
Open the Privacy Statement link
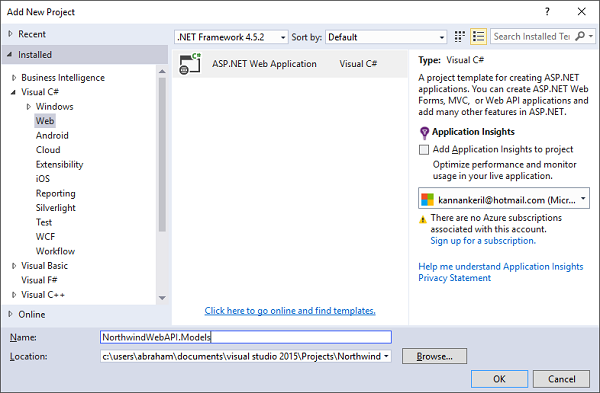point(454,278)
